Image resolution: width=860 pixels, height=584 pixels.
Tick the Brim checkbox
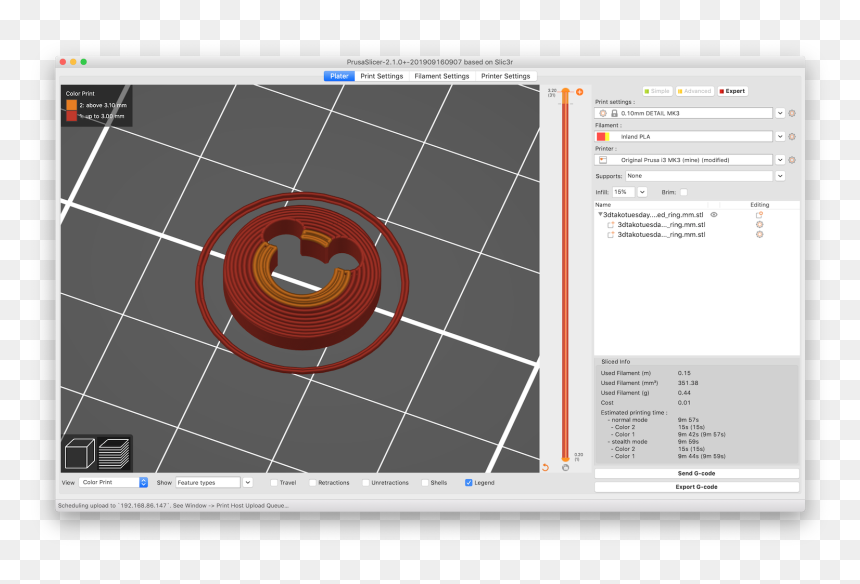point(683,192)
